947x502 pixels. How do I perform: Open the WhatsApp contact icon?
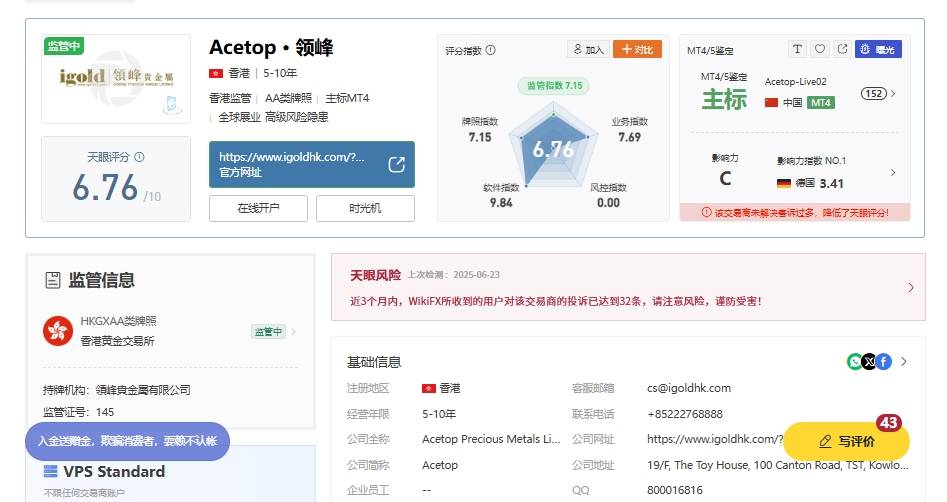pos(855,362)
